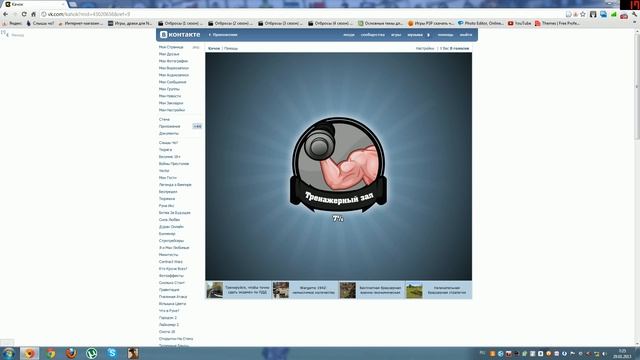
Task: Go to люди in the top navigation
Action: [349, 35]
